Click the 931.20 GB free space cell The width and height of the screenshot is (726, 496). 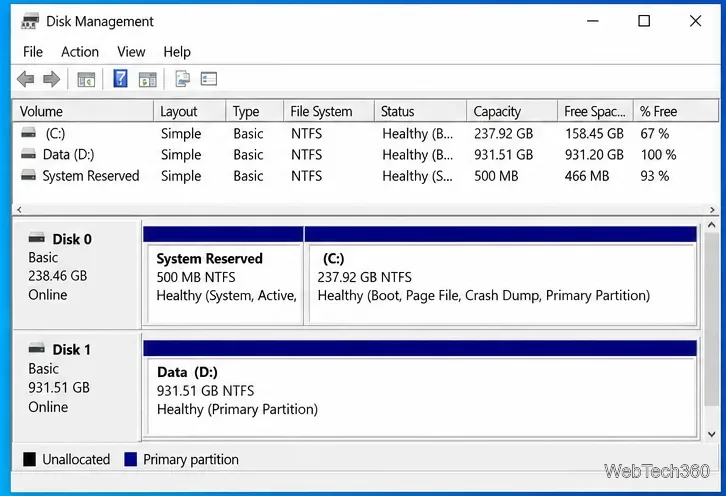tap(594, 155)
